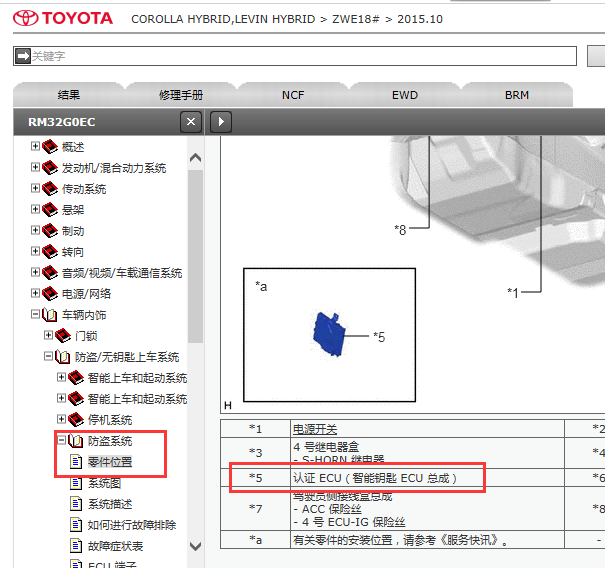Open the 零件位置 page

point(110,462)
